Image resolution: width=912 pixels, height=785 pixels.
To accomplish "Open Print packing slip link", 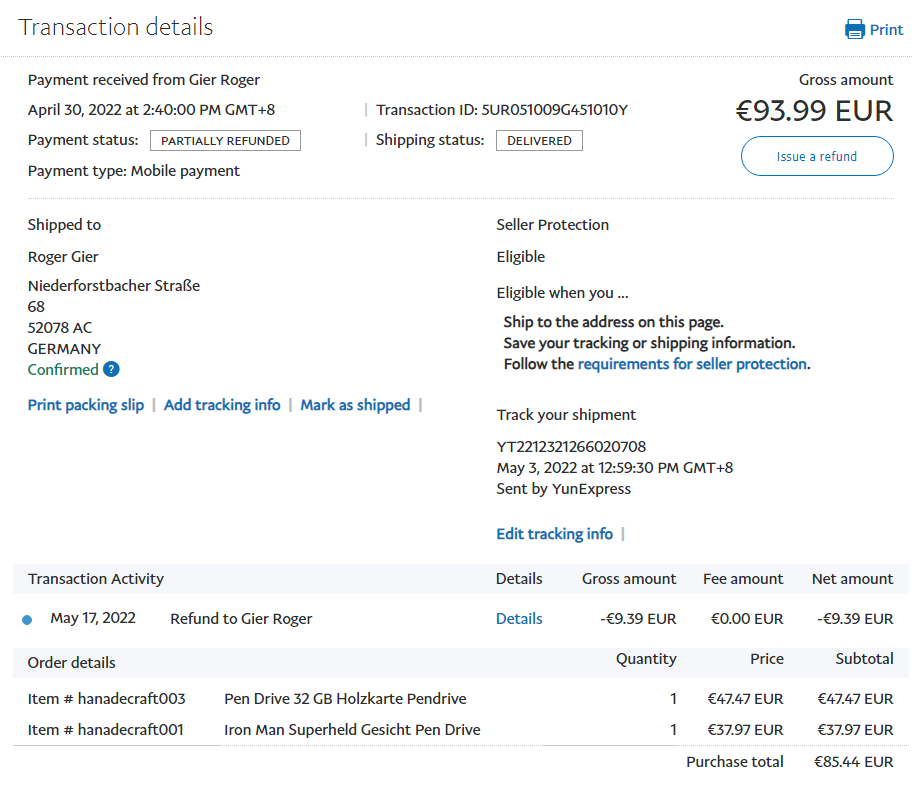I will click(86, 405).
